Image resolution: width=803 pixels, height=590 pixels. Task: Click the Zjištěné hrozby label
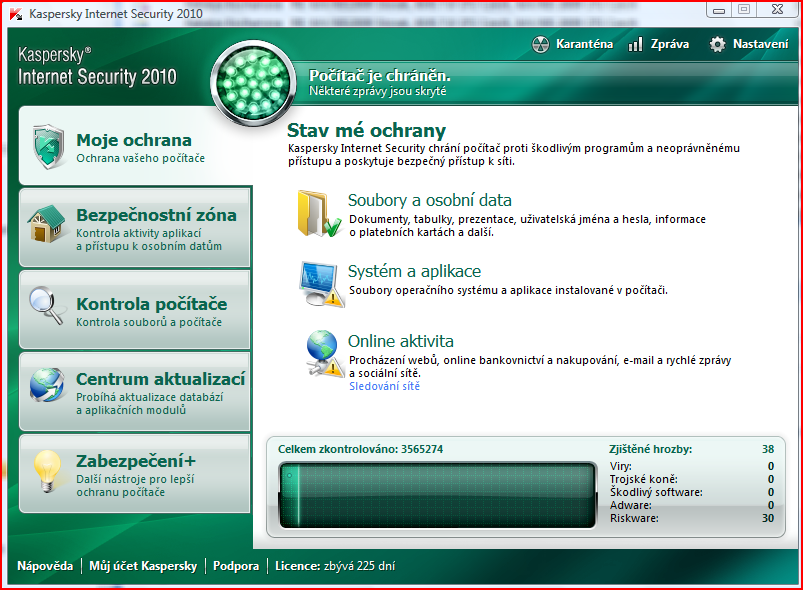650,449
